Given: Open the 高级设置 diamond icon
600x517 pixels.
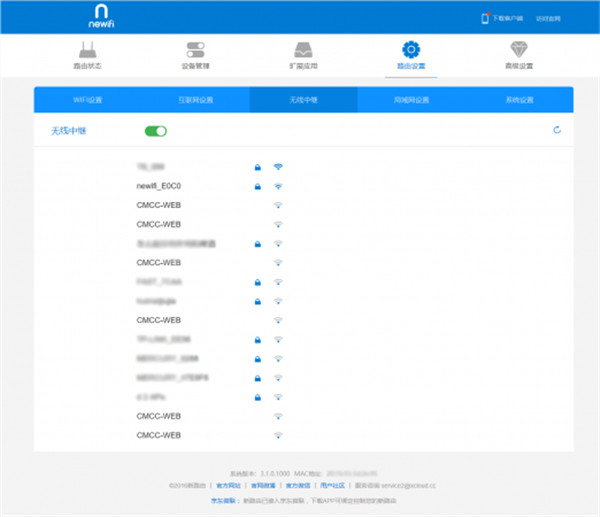Looking at the screenshot, I should point(519,50).
